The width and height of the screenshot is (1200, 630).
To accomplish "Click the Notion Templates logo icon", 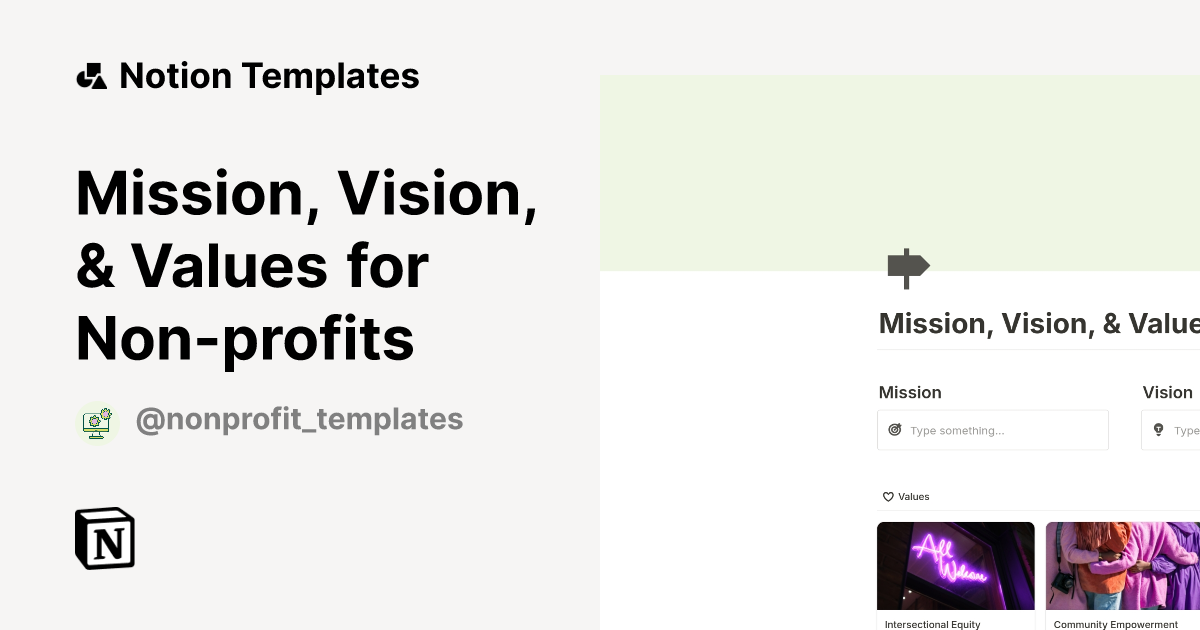I will [x=91, y=75].
